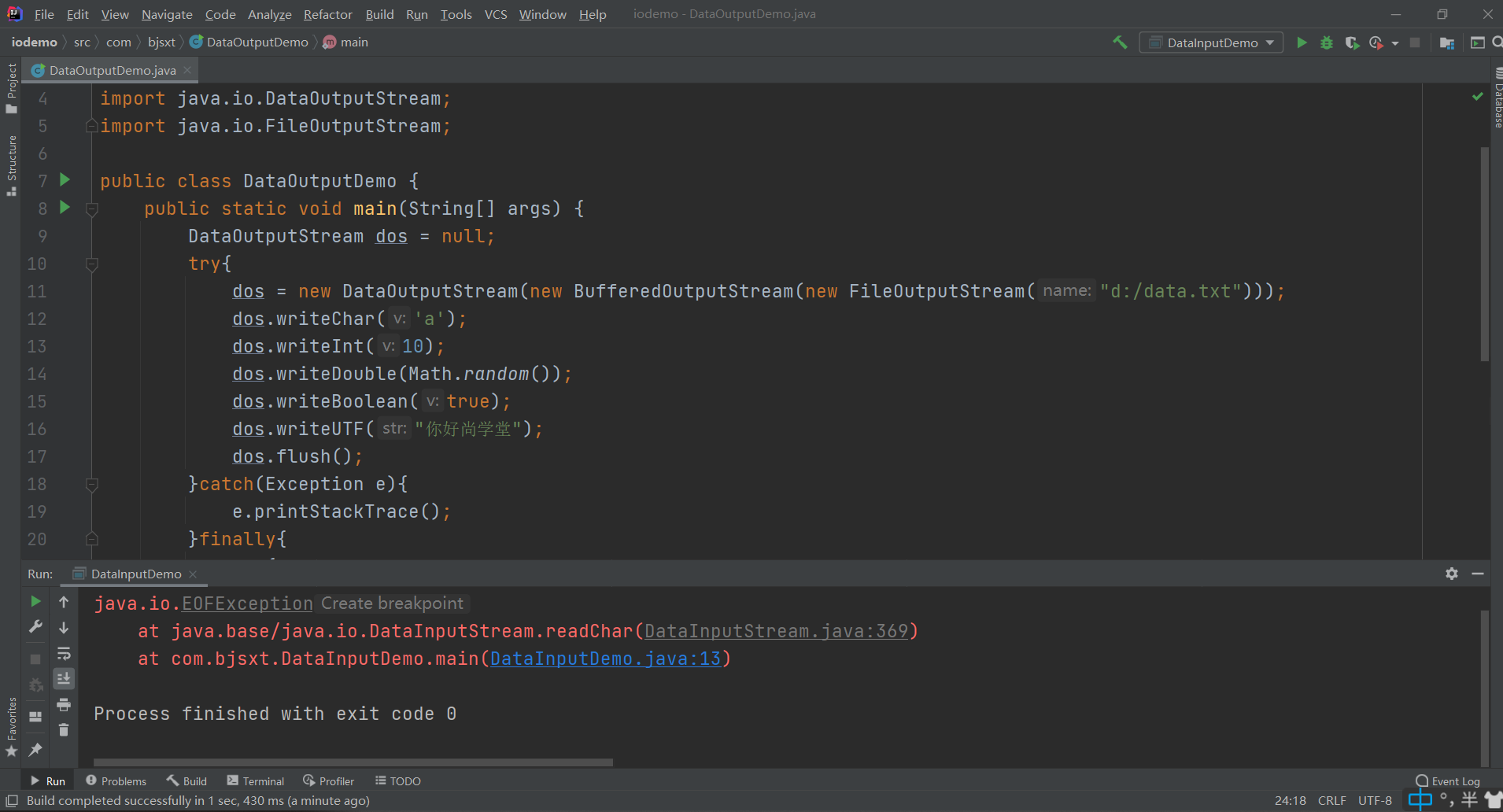Click the Build Project hammer icon

tap(1119, 42)
